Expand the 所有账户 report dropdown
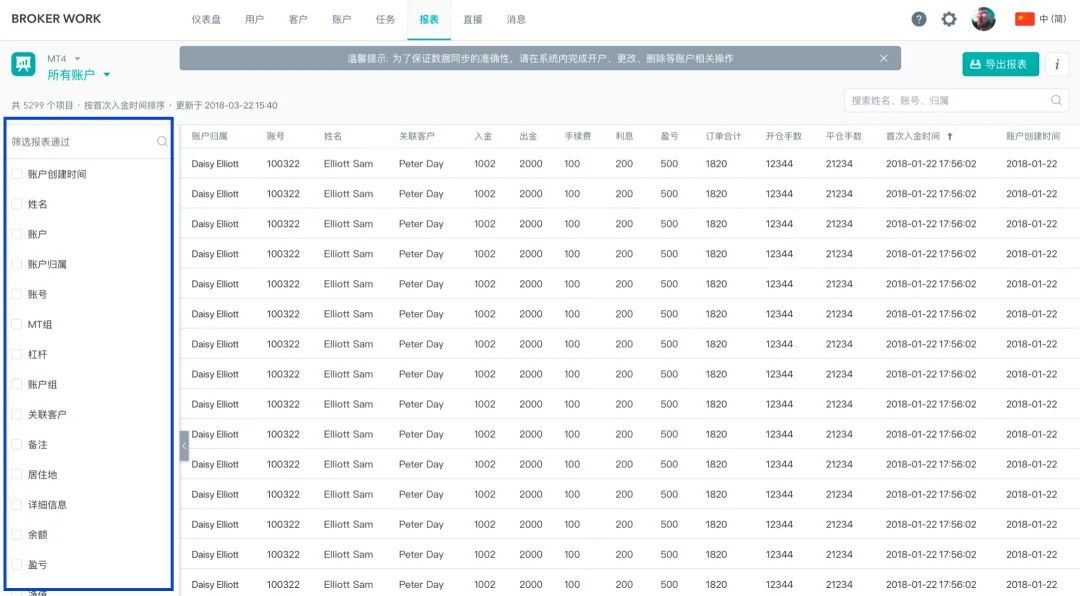This screenshot has height=596, width=1080. [79, 74]
